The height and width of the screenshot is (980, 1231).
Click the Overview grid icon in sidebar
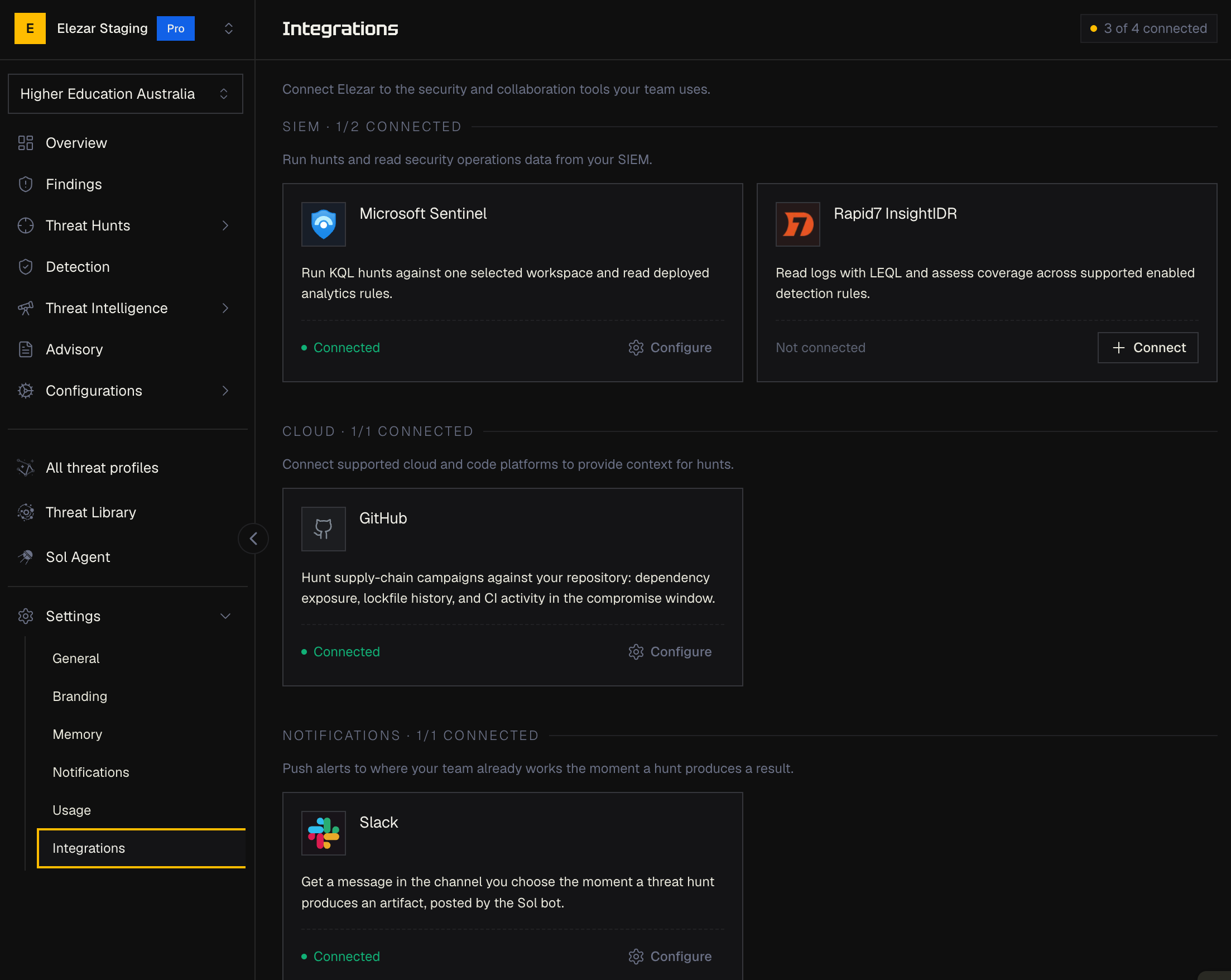coord(26,143)
